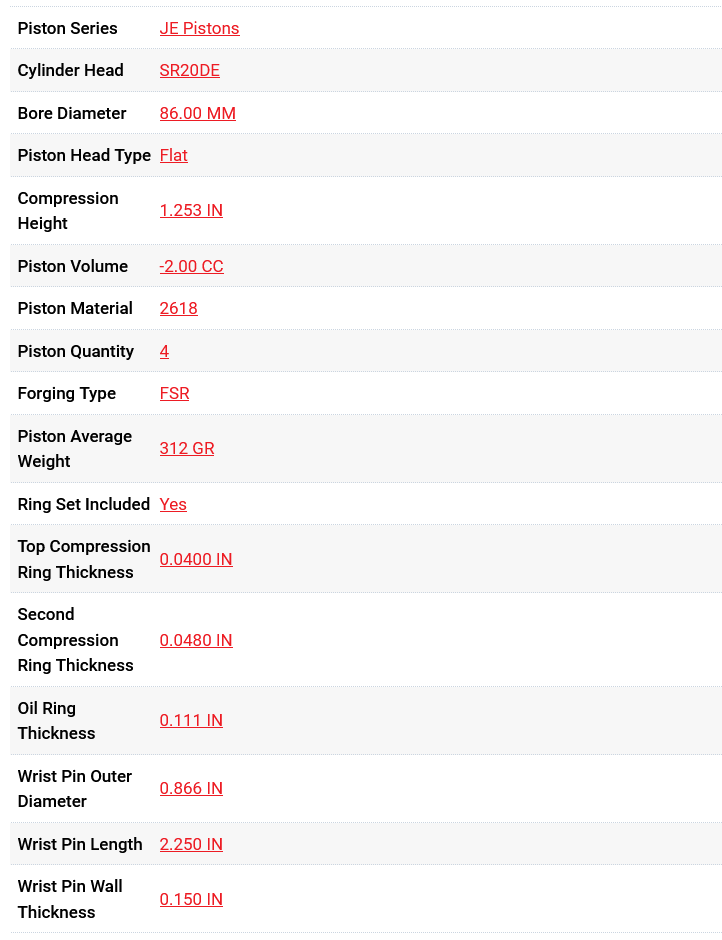Click the Bore Diameter row label
This screenshot has width=722, height=940.
tap(72, 113)
